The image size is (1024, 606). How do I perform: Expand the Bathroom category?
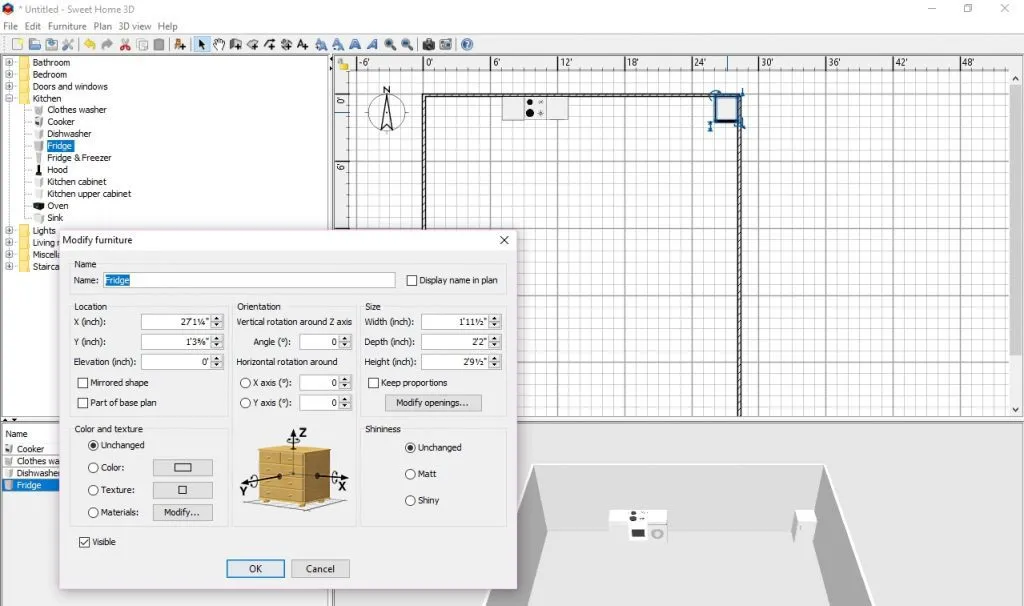coord(10,62)
